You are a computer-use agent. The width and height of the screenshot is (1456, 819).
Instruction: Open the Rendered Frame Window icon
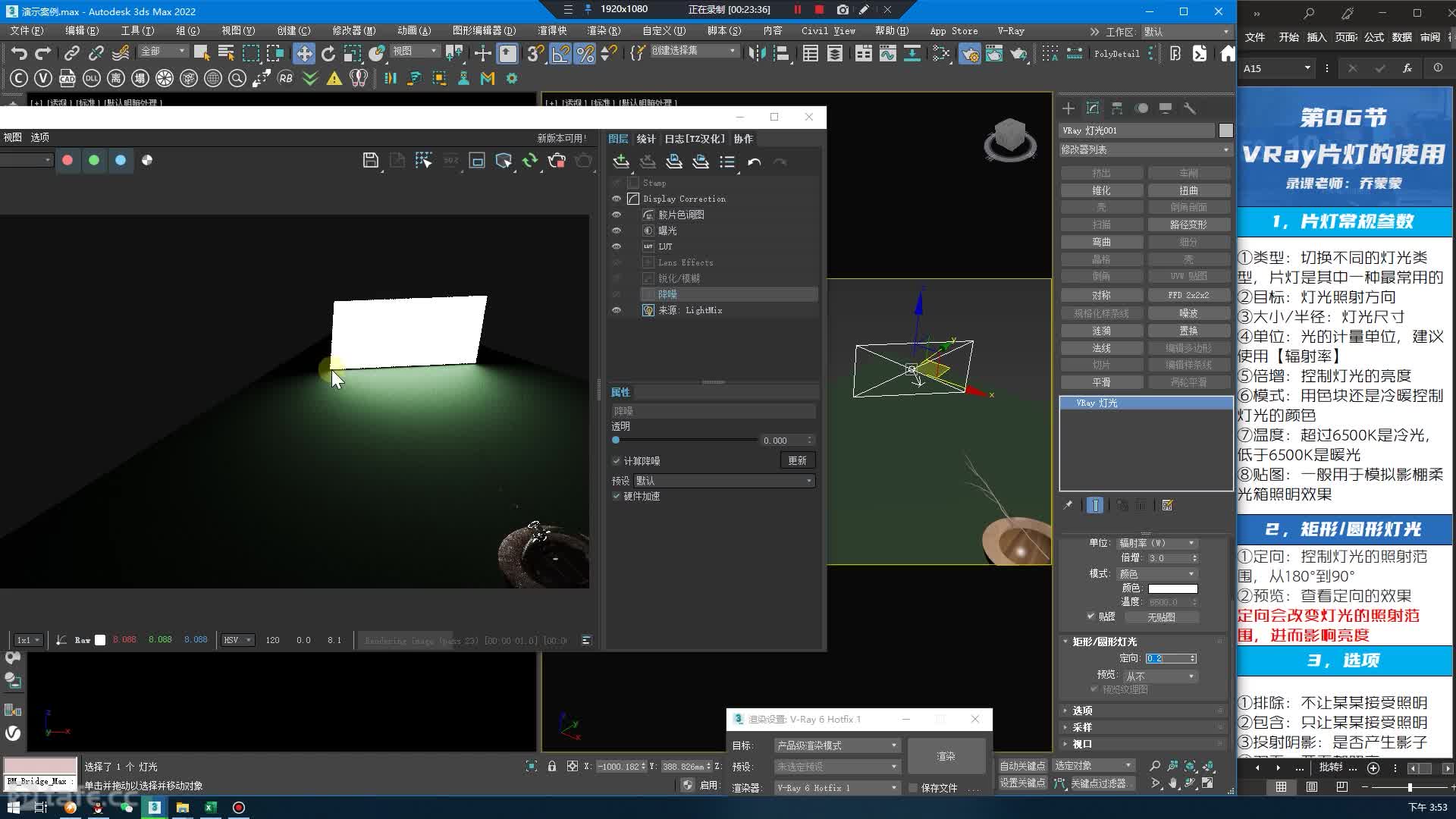pos(993,53)
